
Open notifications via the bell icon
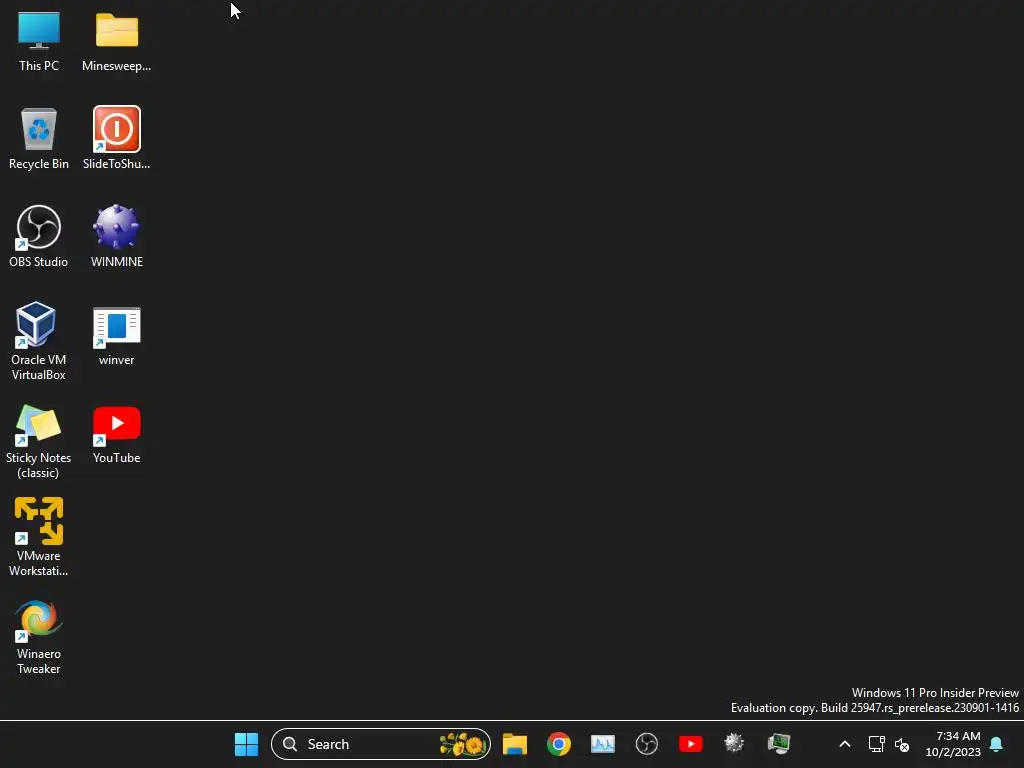[x=997, y=744]
